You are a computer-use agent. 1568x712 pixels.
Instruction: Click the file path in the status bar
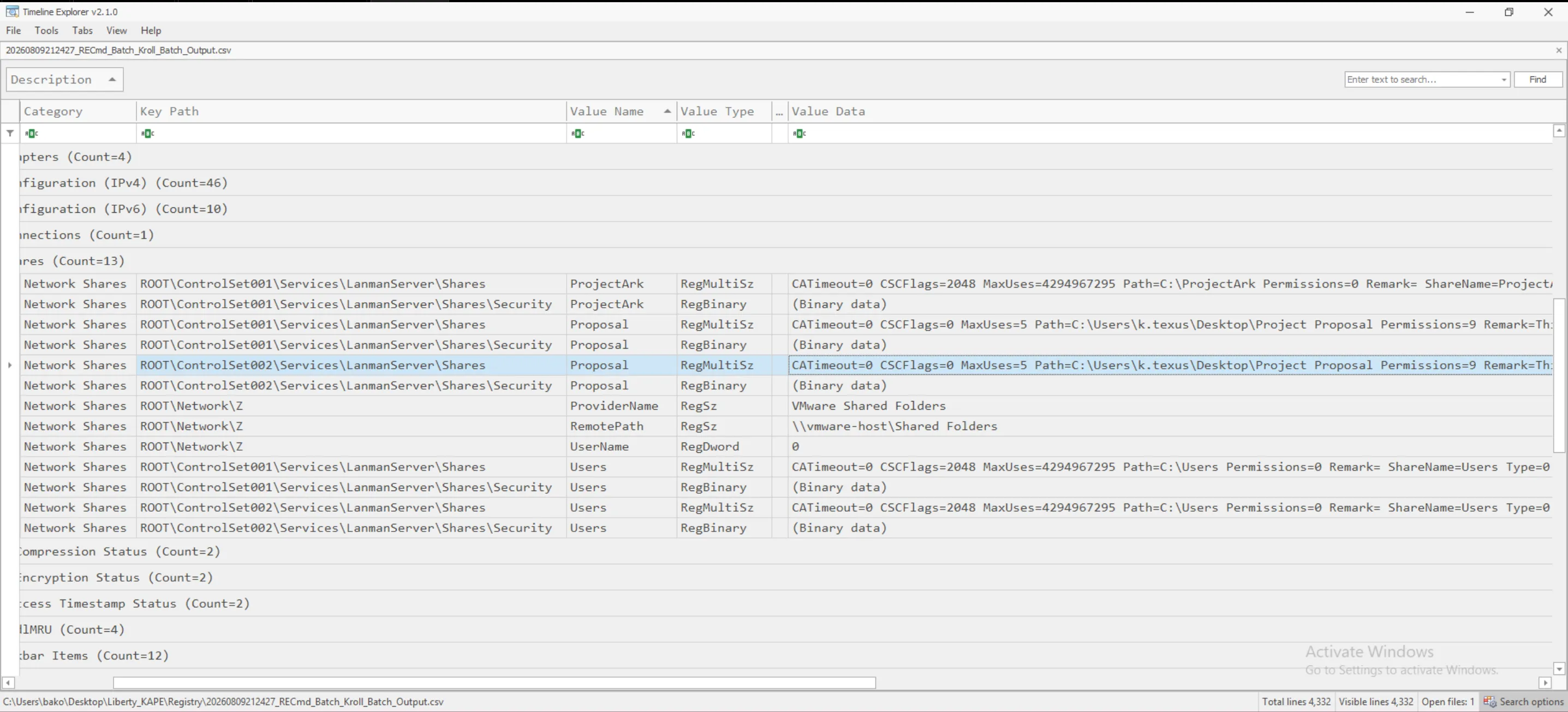pos(223,702)
